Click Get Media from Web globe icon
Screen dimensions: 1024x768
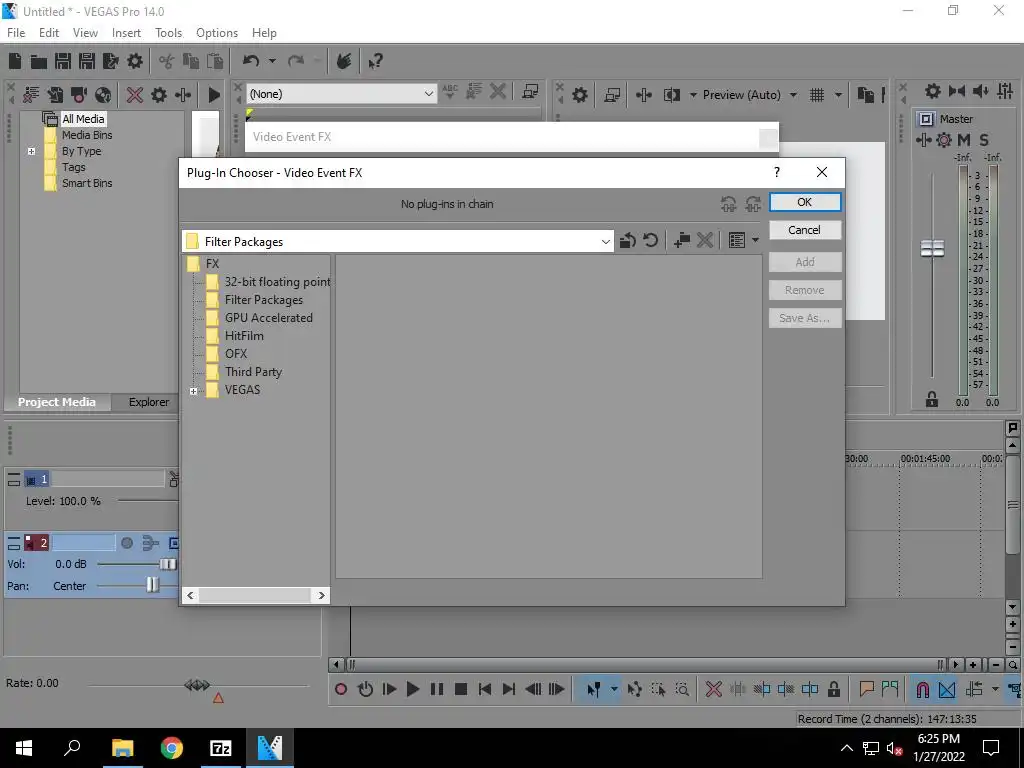pyautogui.click(x=103, y=95)
